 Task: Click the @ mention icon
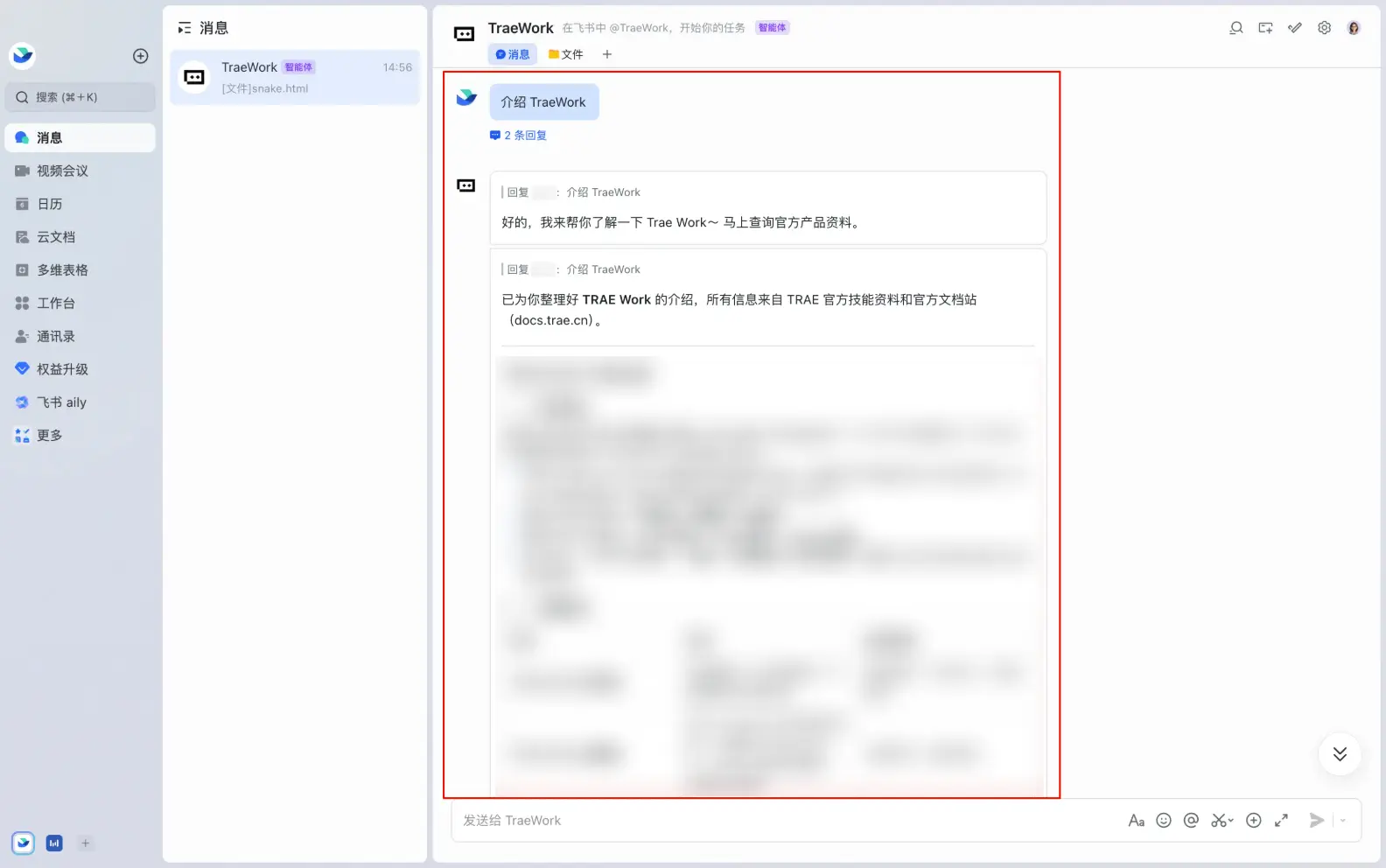(x=1191, y=821)
